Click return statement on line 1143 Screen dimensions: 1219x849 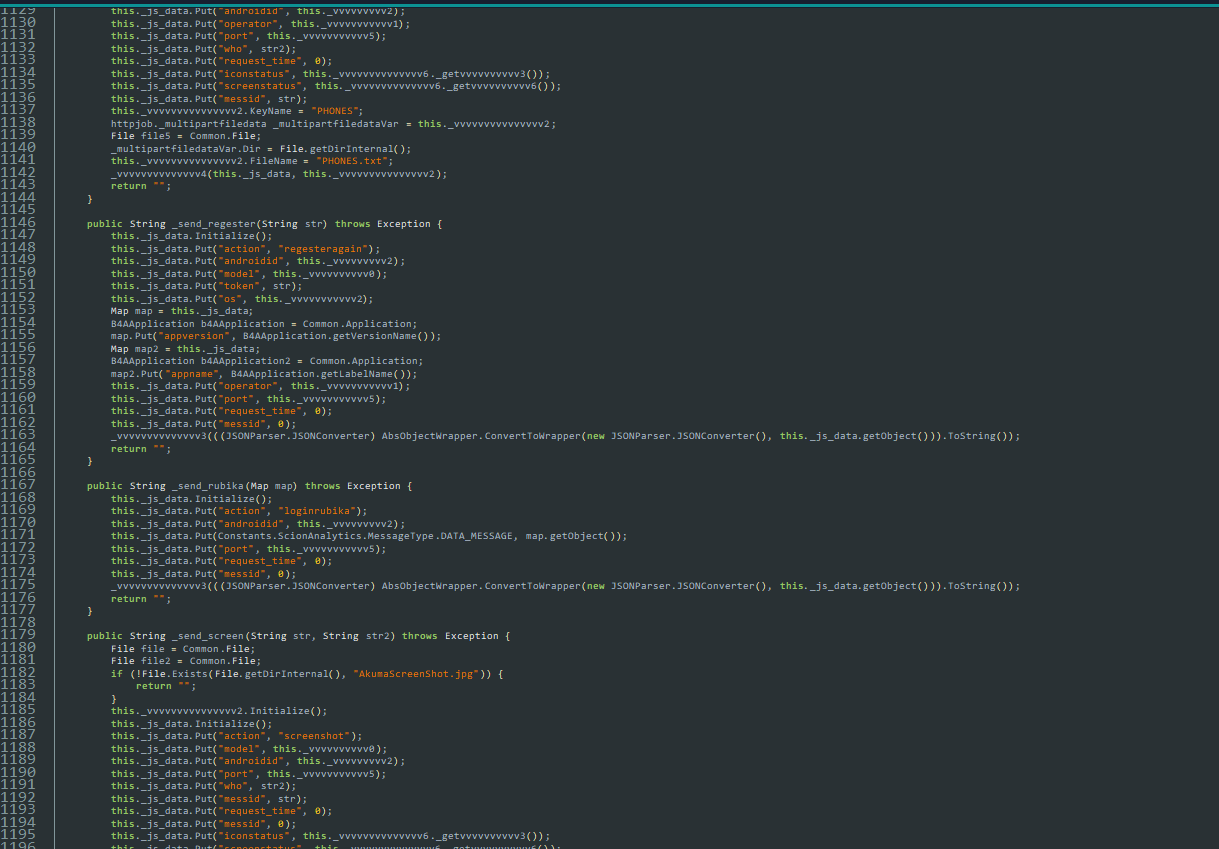pyautogui.click(x=141, y=186)
